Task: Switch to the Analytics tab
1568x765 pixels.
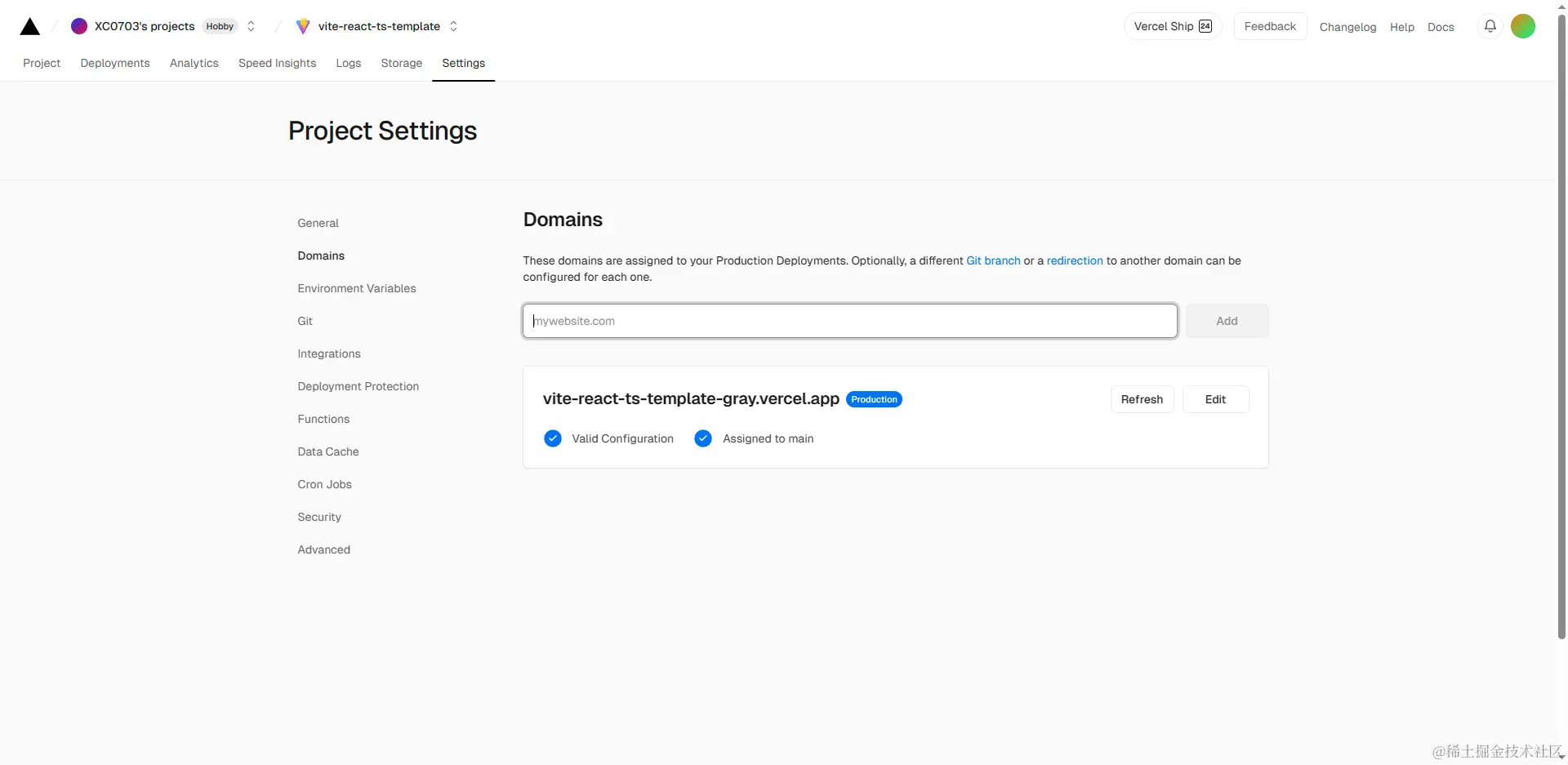Action: click(194, 63)
